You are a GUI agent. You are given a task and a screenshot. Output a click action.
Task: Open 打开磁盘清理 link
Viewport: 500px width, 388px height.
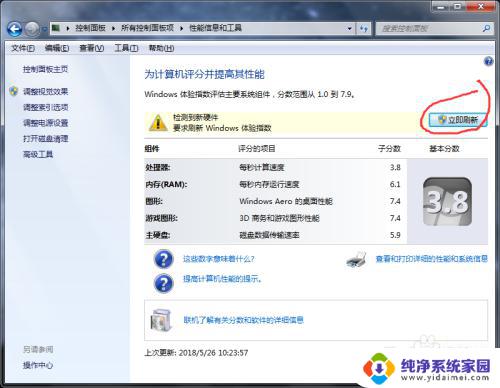[45, 139]
